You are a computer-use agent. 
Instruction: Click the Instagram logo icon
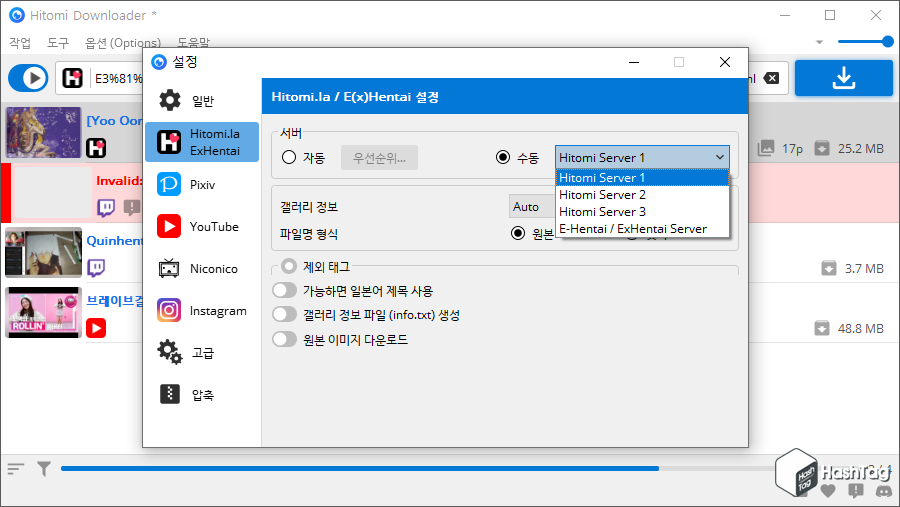click(169, 311)
